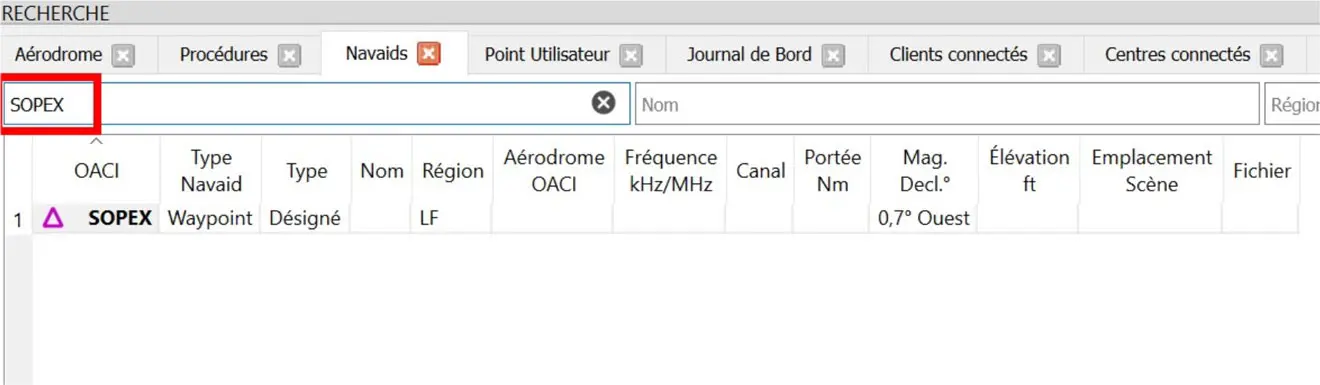Clear the SOPEX search text with round X
Screen dimensions: 1320x385
(x=604, y=103)
